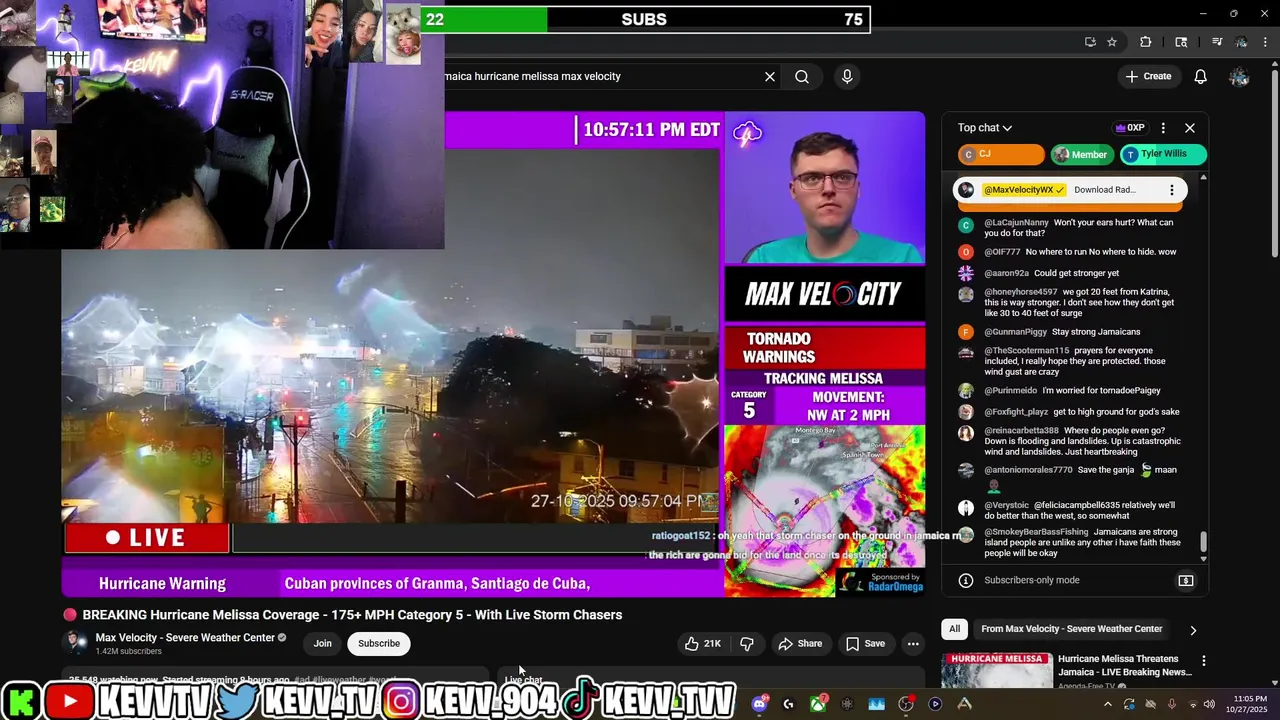Open the browser extensions puzzle icon
This screenshot has height=720, width=1280.
point(1146,42)
